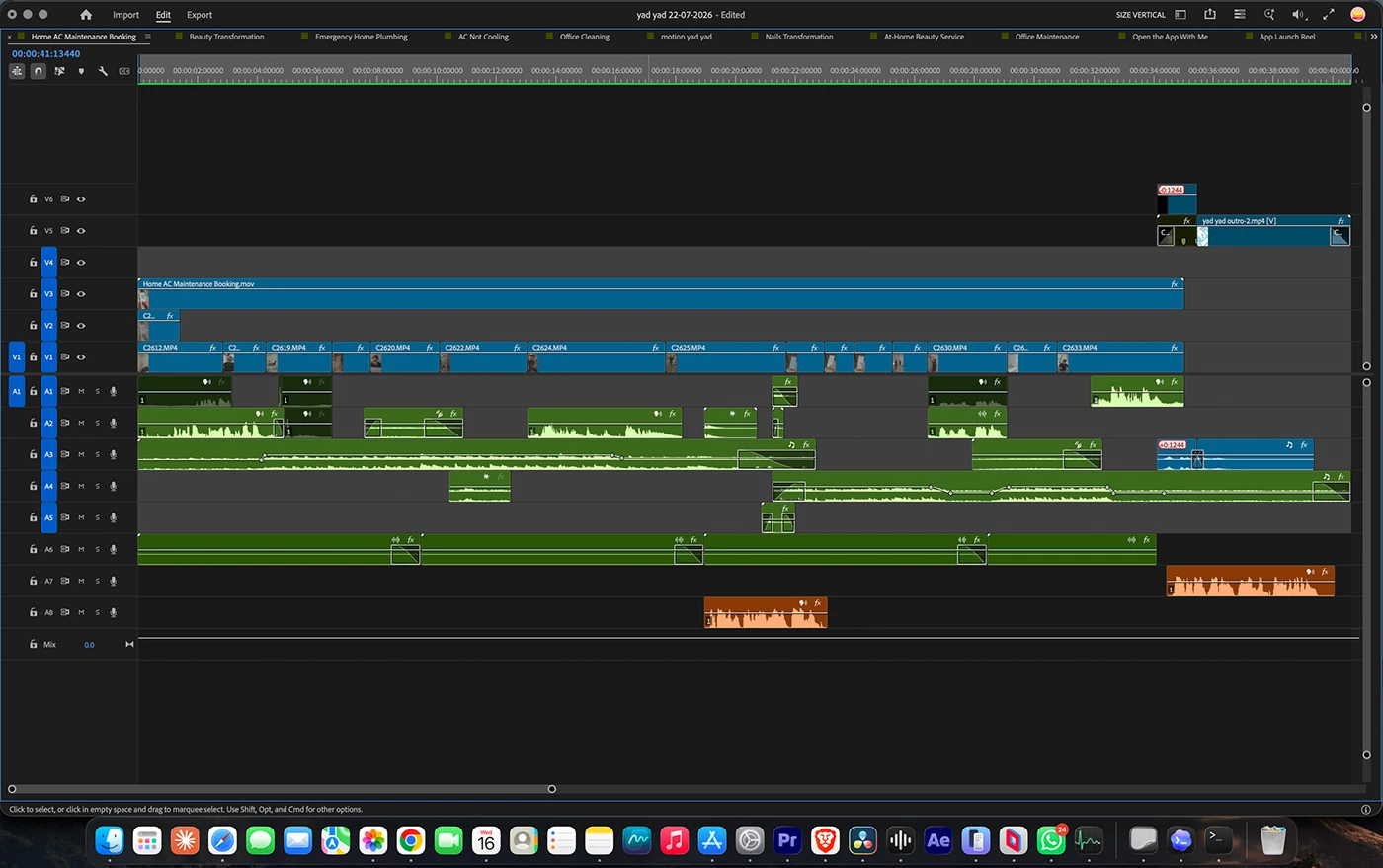Go to the Home screen icon
This screenshot has width=1383, height=868.
pyautogui.click(x=86, y=15)
